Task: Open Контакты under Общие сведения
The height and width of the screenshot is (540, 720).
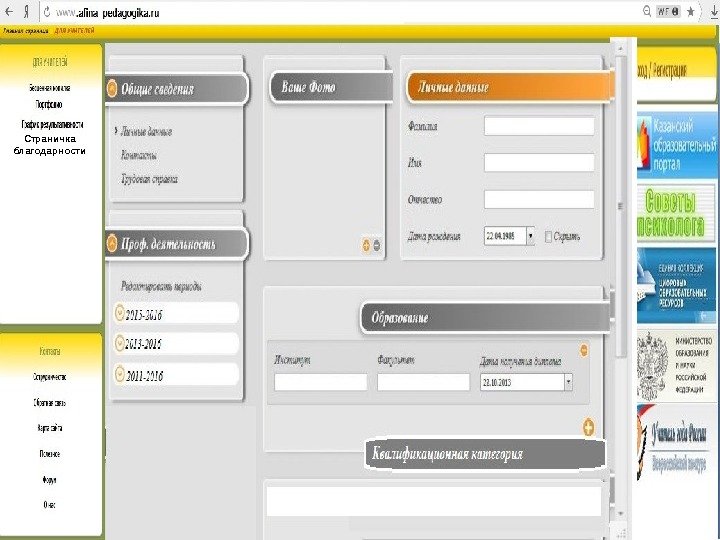Action: pyautogui.click(x=139, y=155)
